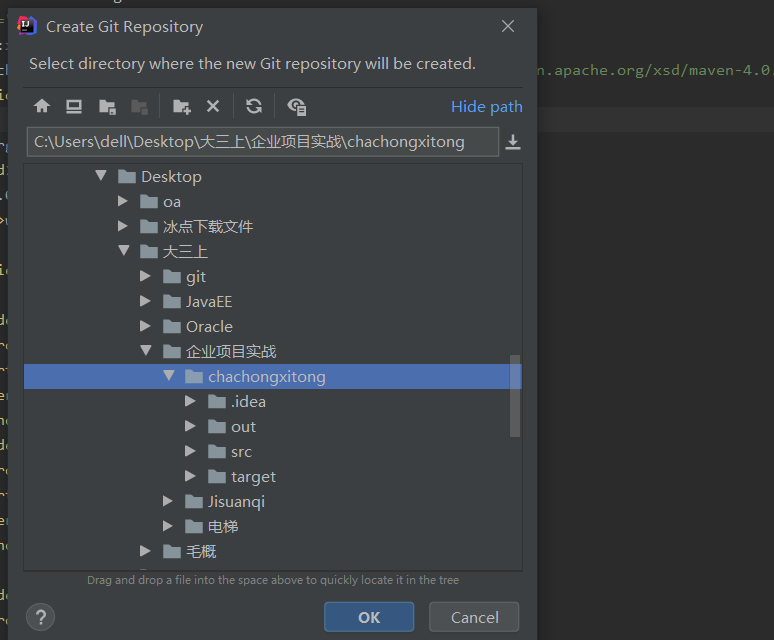Confirm with the OK button
The height and width of the screenshot is (640, 774).
click(x=369, y=617)
